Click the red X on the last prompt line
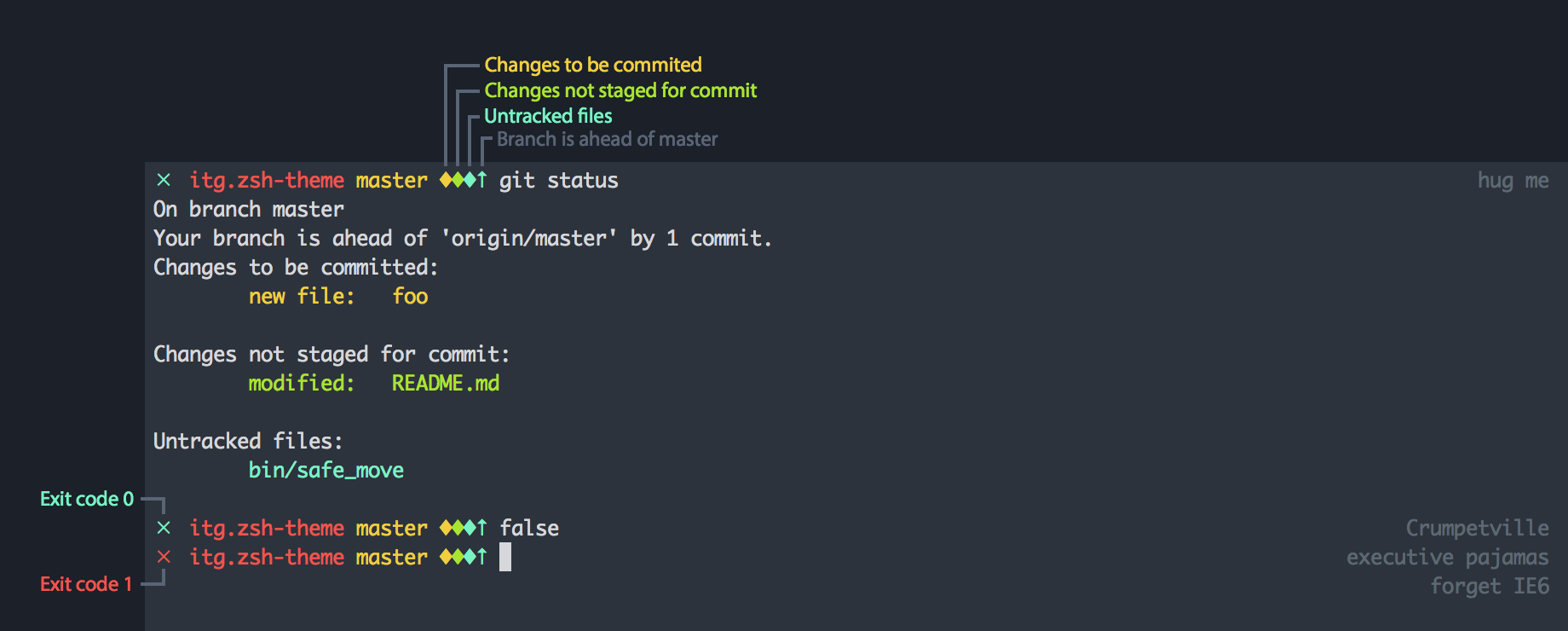Viewport: 1568px width, 631px height. 164,557
